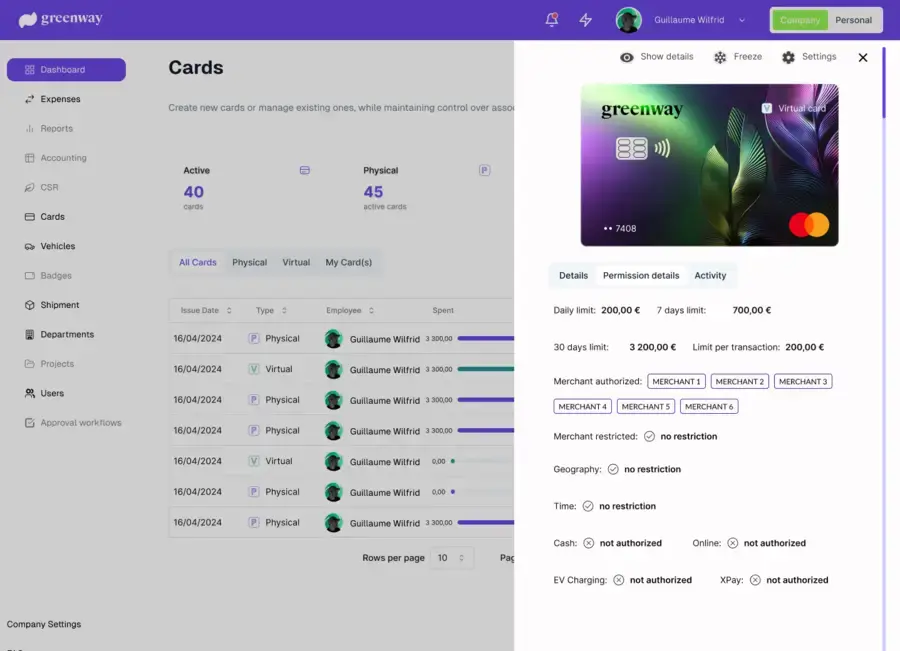Close the card details panel
900x651 pixels.
point(863,57)
